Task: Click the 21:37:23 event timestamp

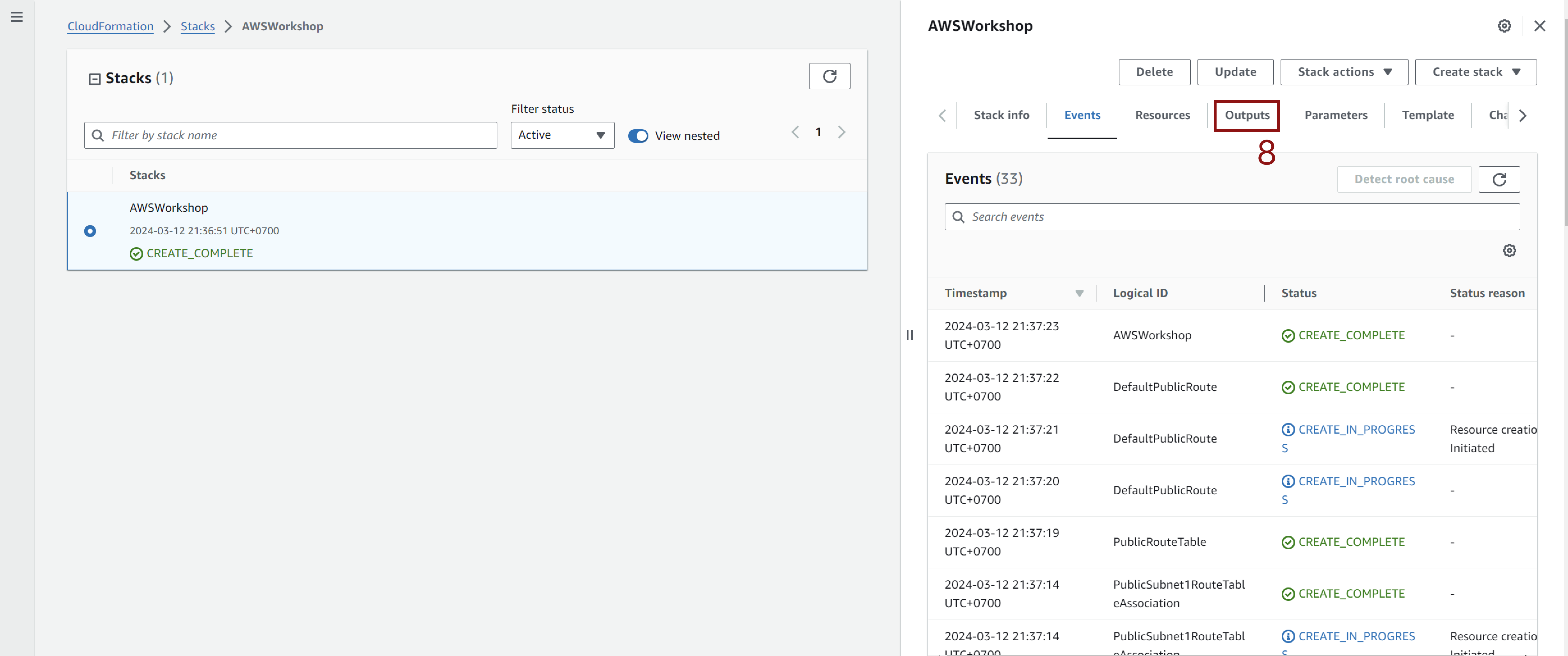Action: pos(1001,335)
